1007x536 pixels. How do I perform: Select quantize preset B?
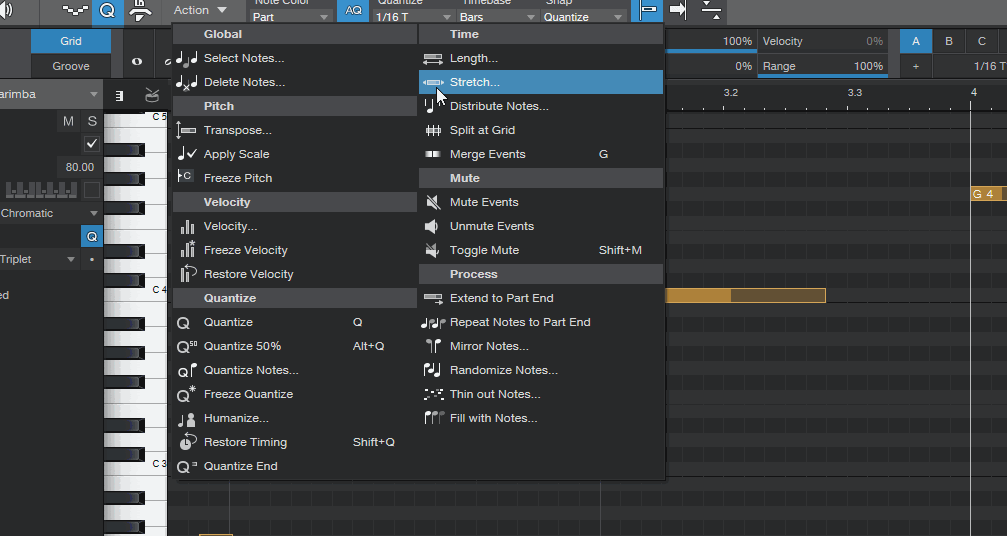949,41
